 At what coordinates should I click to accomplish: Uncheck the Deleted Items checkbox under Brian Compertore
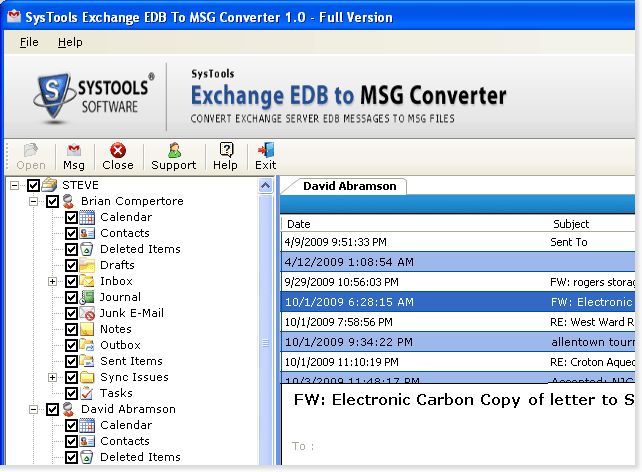pyautogui.click(x=71, y=249)
